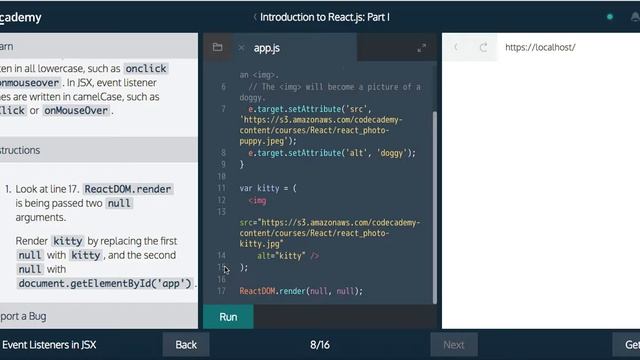
Task: Click the Next exercise button
Action: pos(453,345)
